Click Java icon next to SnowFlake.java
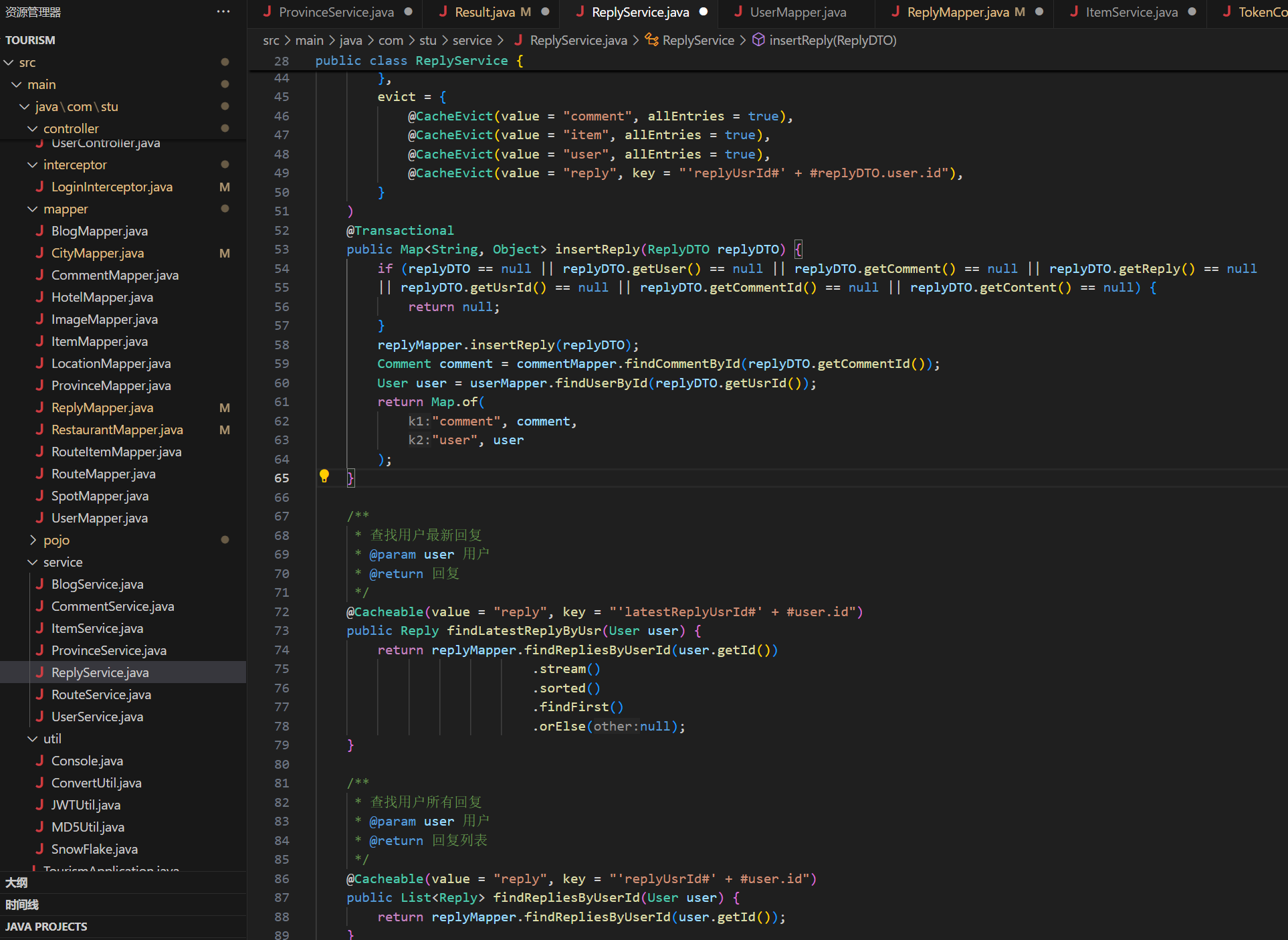 coord(39,849)
